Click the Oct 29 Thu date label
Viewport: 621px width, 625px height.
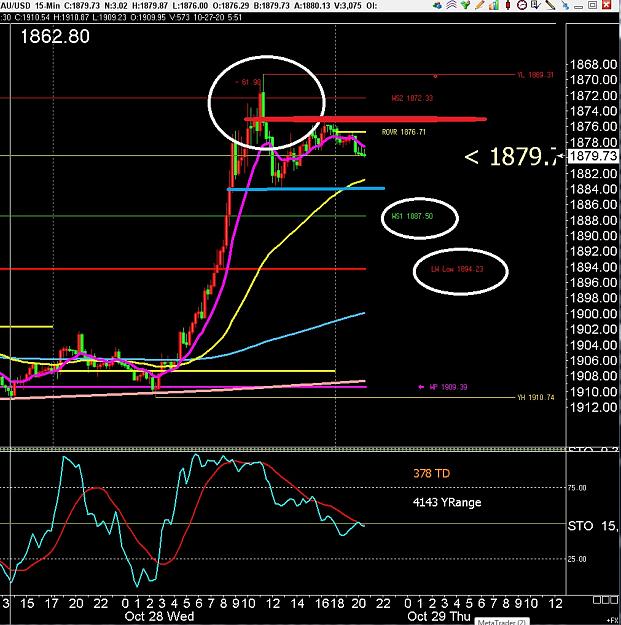coord(439,616)
